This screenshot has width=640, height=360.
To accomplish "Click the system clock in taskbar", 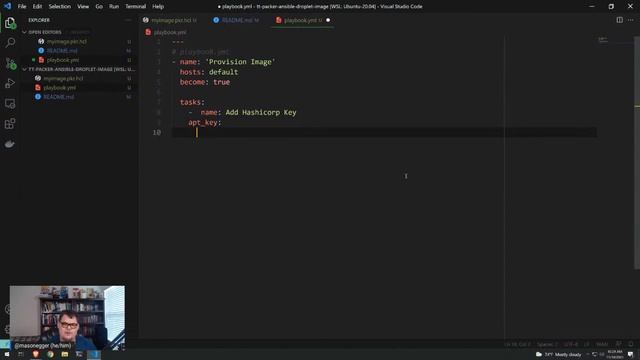I will click(615, 354).
